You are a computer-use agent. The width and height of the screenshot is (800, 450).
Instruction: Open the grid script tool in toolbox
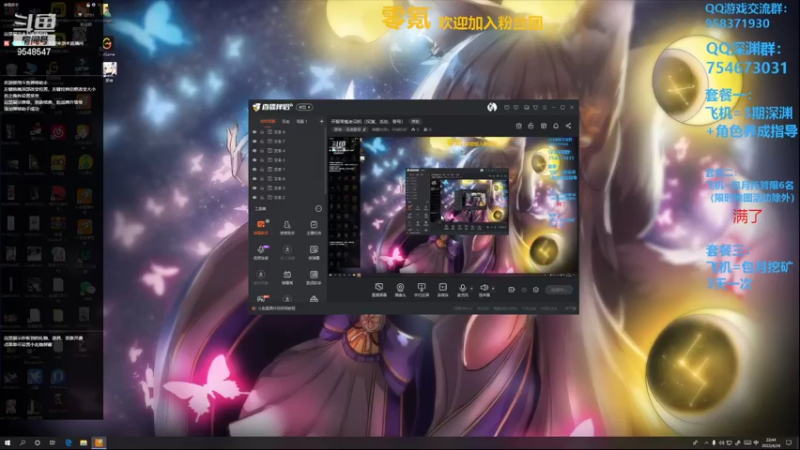(314, 277)
